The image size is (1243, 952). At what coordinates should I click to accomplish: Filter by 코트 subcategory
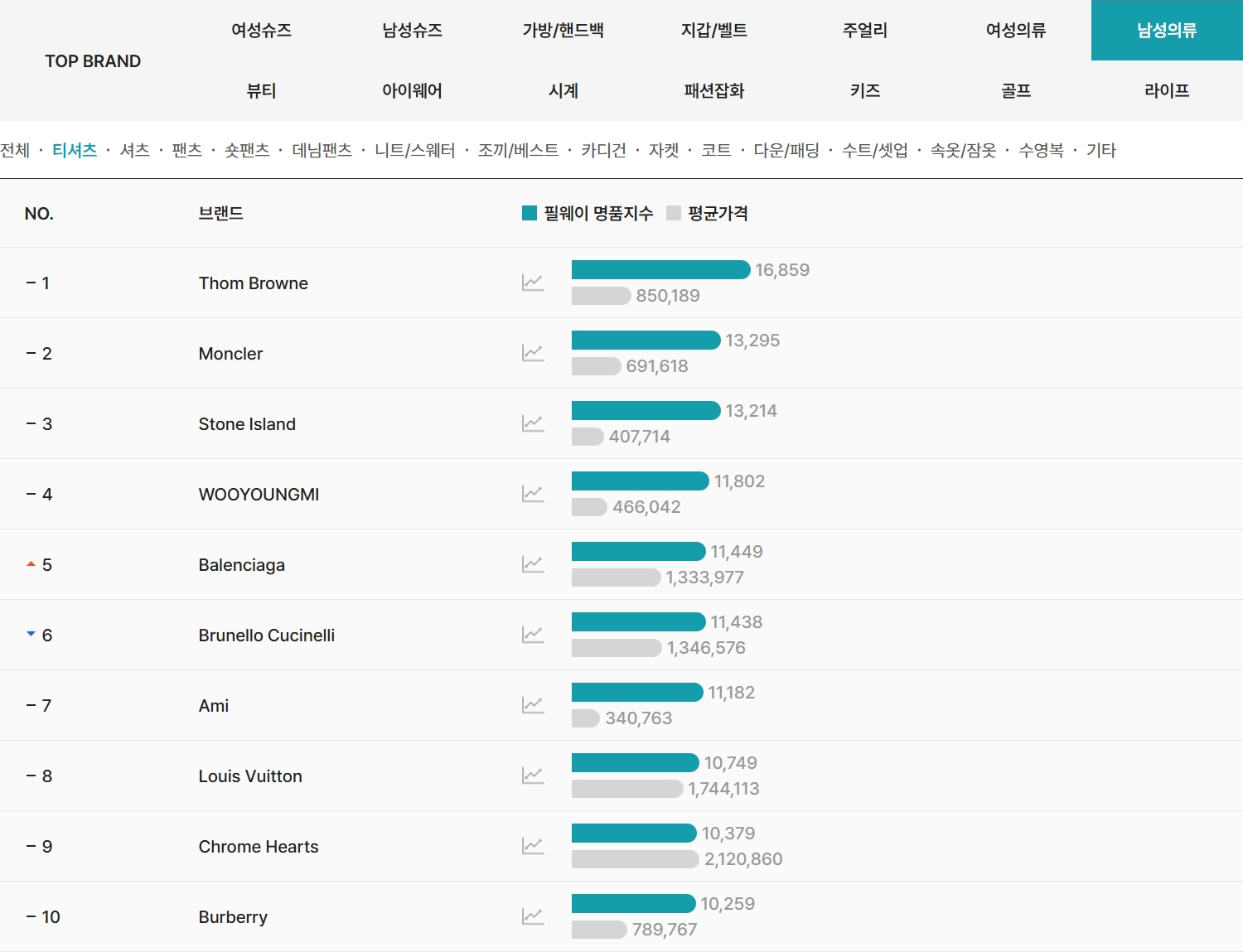[716, 150]
